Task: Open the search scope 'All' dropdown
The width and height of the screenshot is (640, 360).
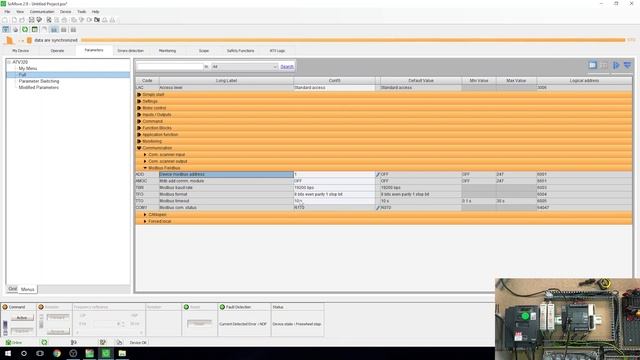Action: [244, 67]
